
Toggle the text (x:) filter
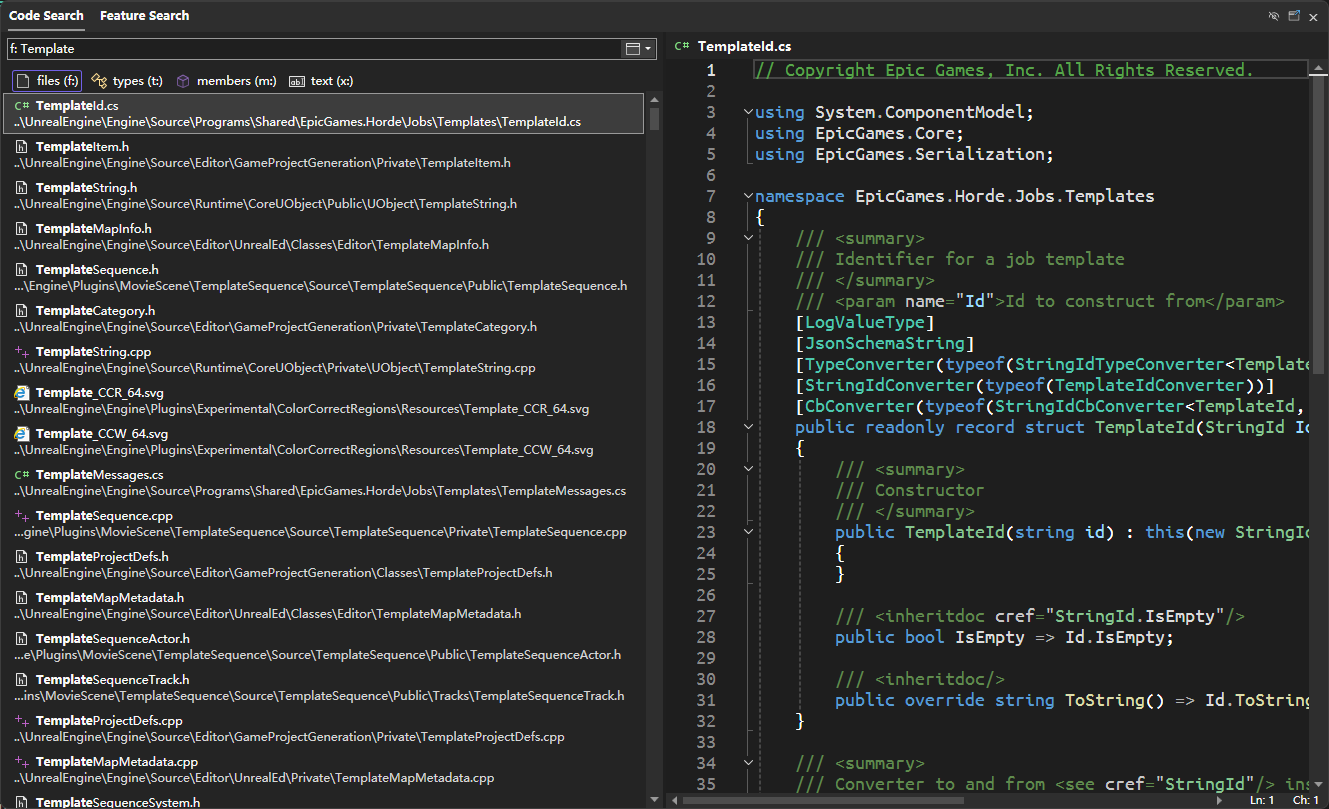click(321, 81)
